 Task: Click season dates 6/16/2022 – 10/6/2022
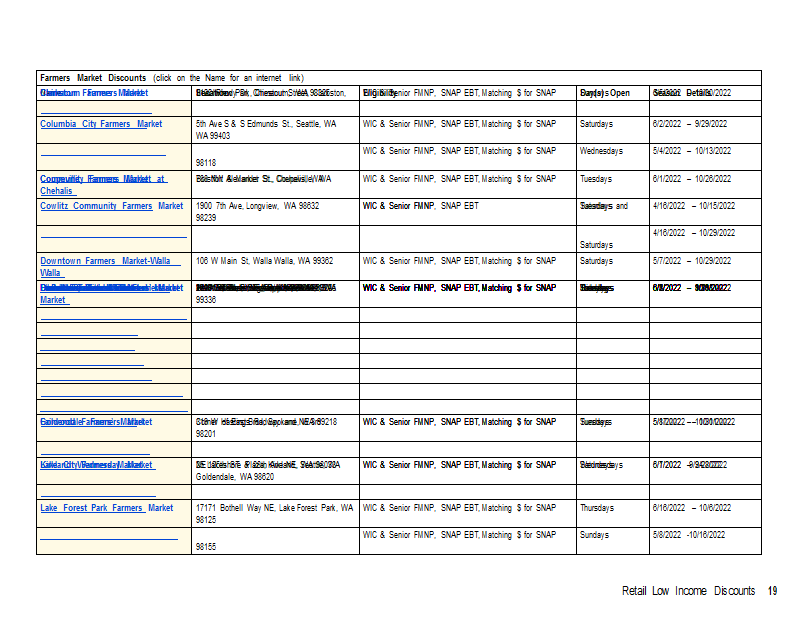(x=692, y=508)
